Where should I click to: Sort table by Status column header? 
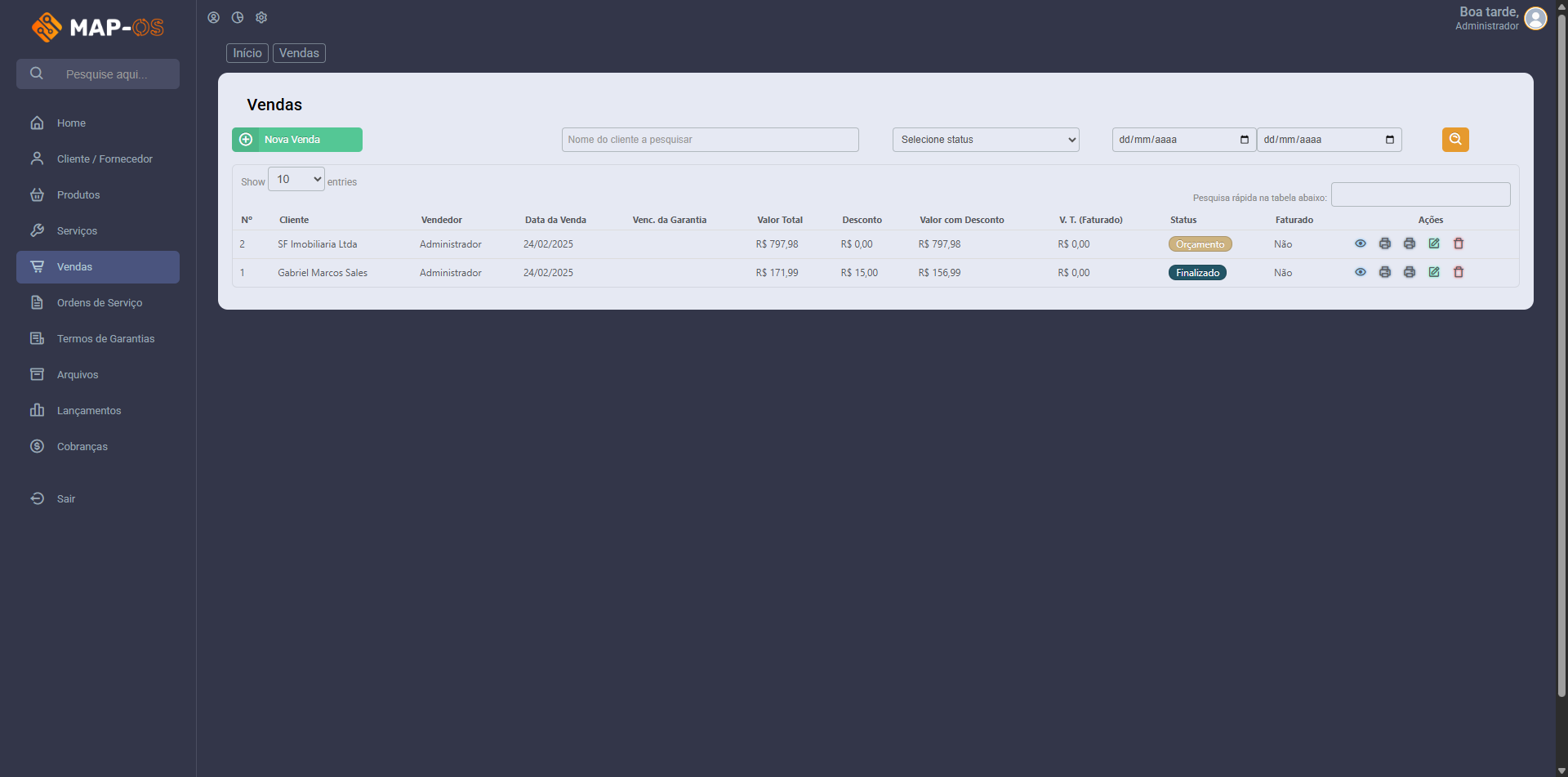click(1183, 220)
